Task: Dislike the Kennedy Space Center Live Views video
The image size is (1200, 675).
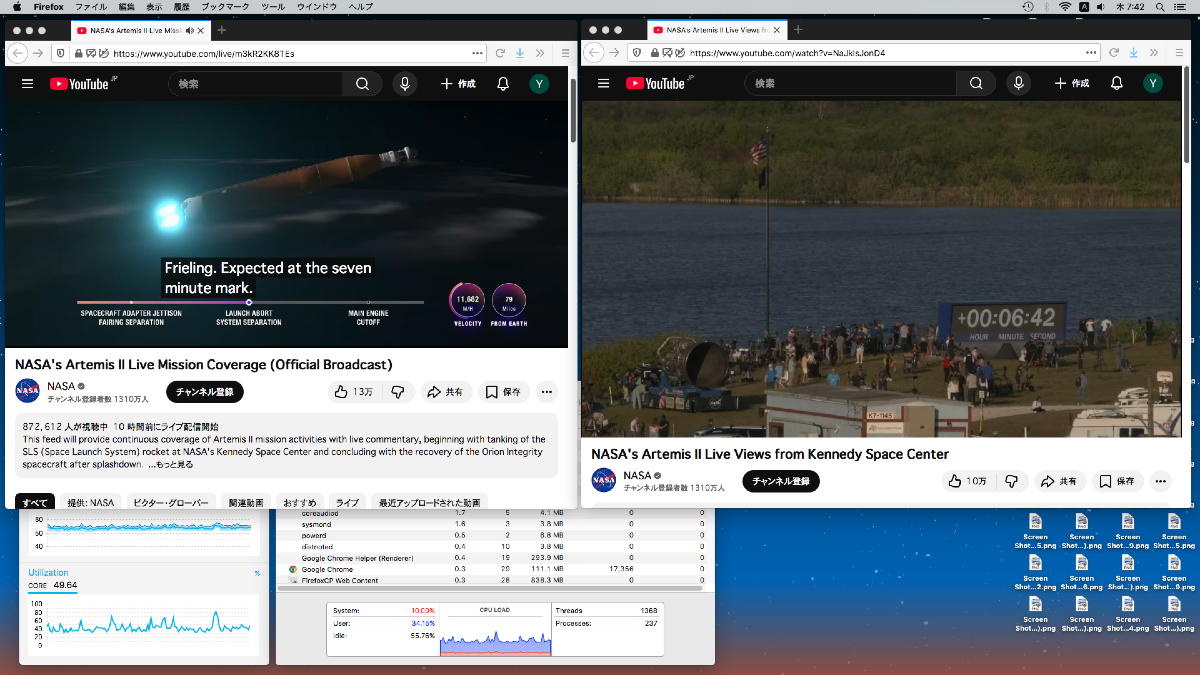Action: pos(1011,481)
